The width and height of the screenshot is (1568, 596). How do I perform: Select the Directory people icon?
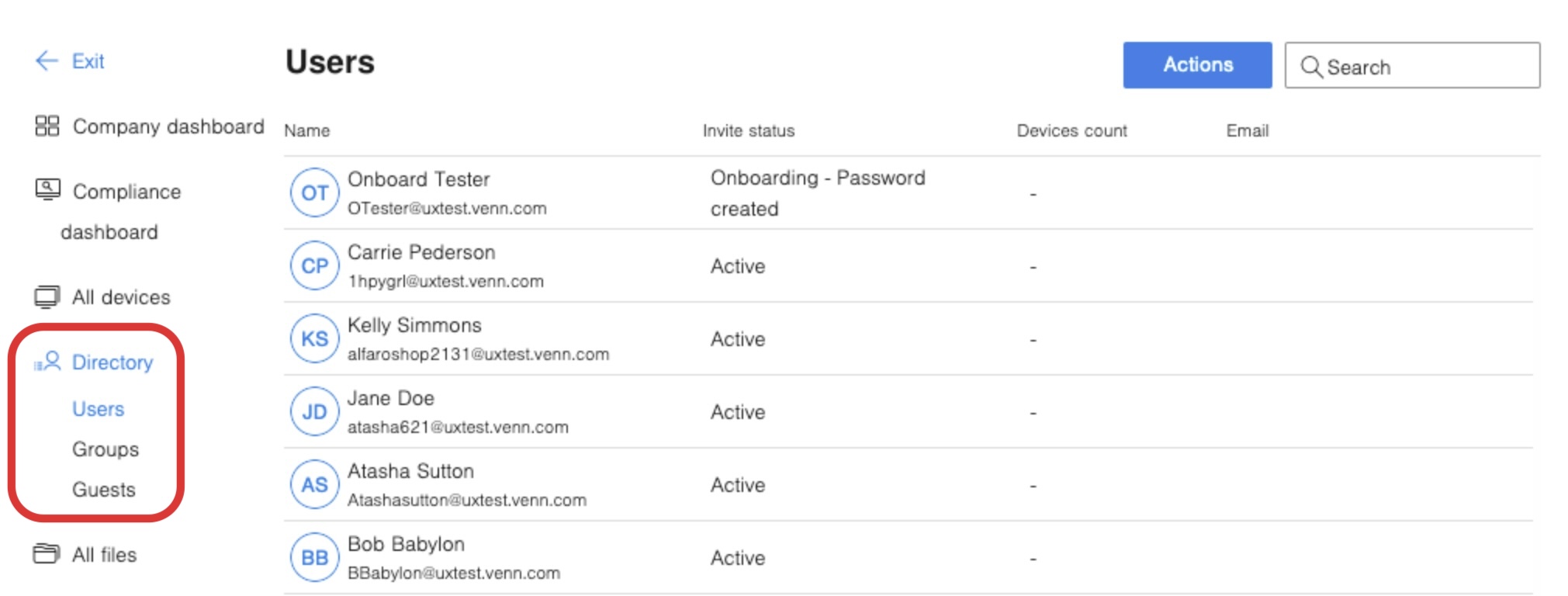[50, 362]
